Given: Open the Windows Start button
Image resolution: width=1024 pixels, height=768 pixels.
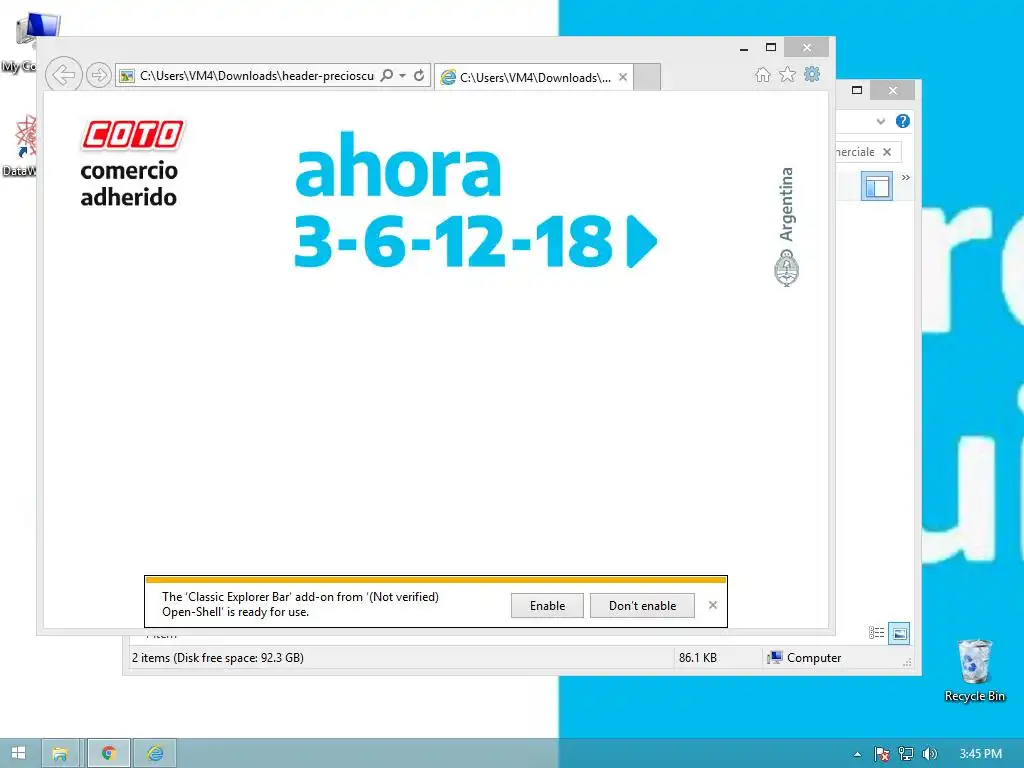Looking at the screenshot, I should tap(18, 753).
